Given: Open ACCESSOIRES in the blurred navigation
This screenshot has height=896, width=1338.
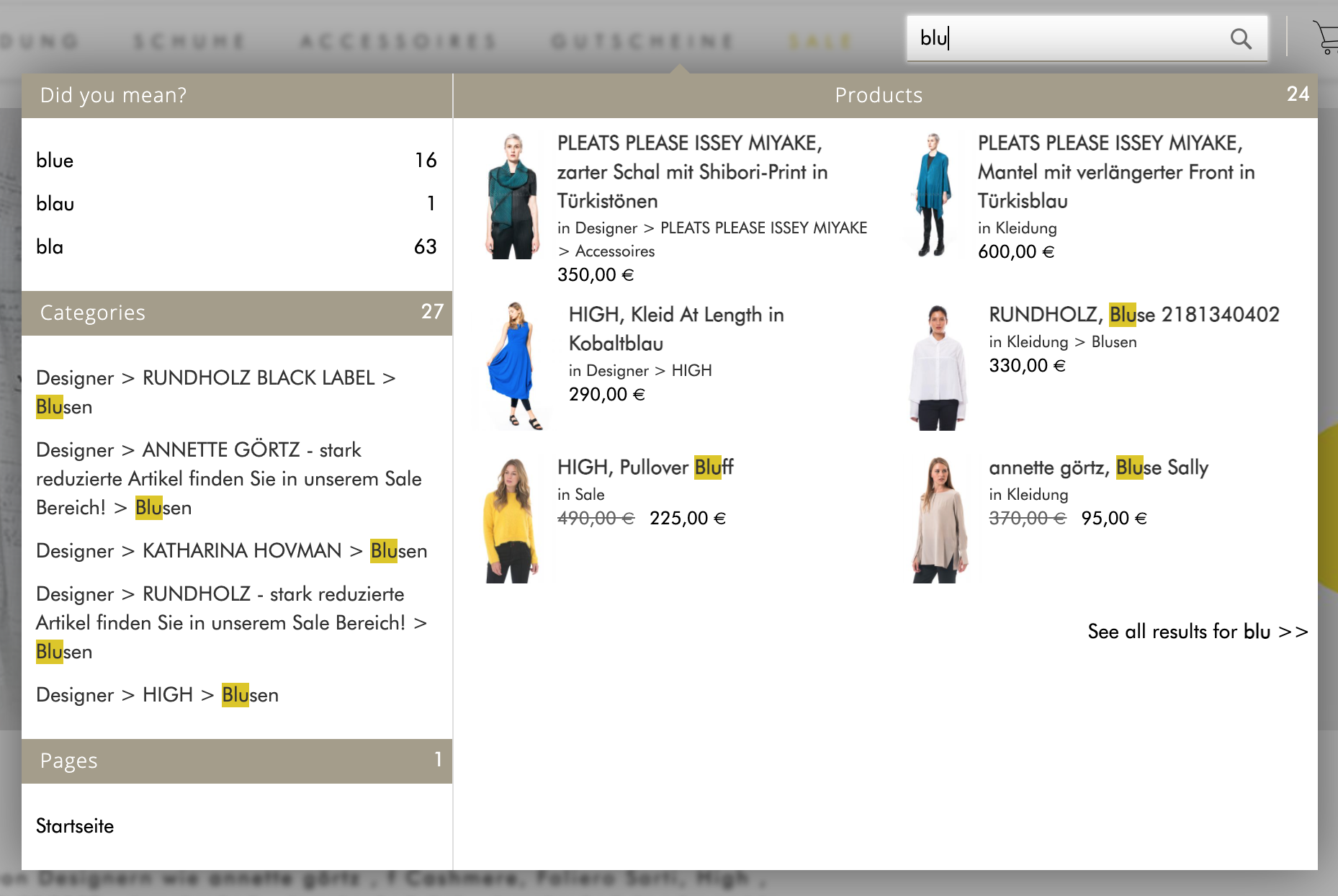Looking at the screenshot, I should [x=398, y=41].
